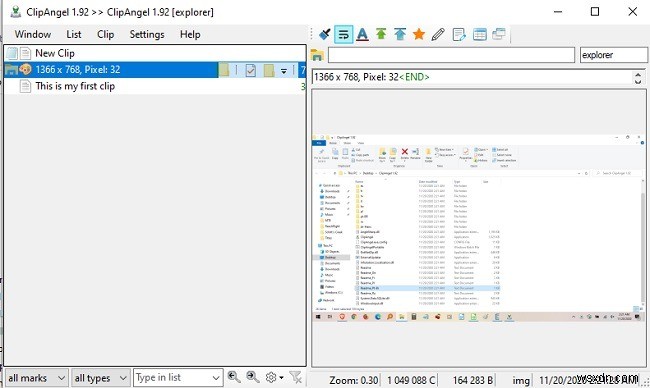650x388 pixels.
Task: Select 'This is my first clip' entry
Action: 155,86
